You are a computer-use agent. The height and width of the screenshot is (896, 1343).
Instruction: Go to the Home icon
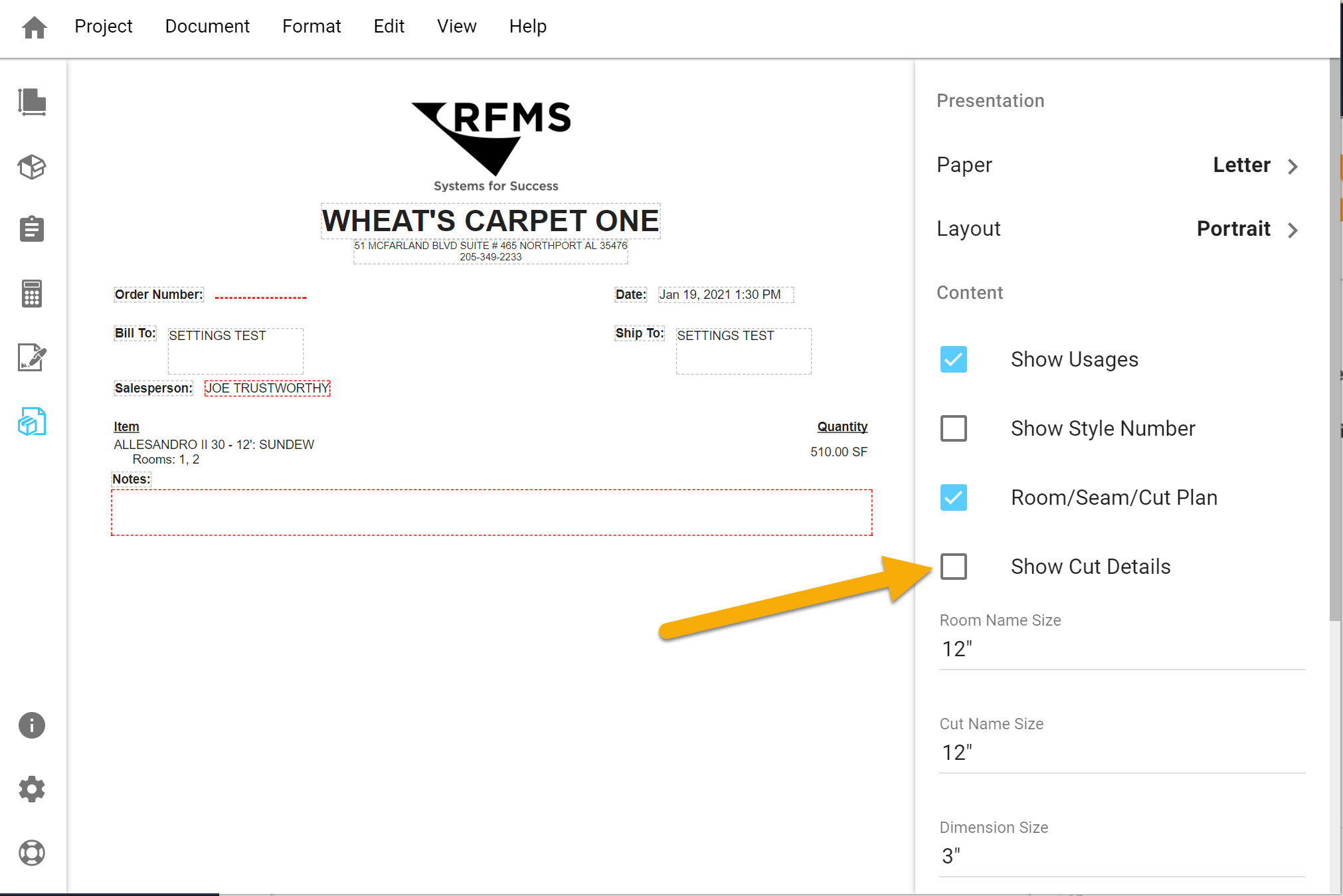click(34, 27)
